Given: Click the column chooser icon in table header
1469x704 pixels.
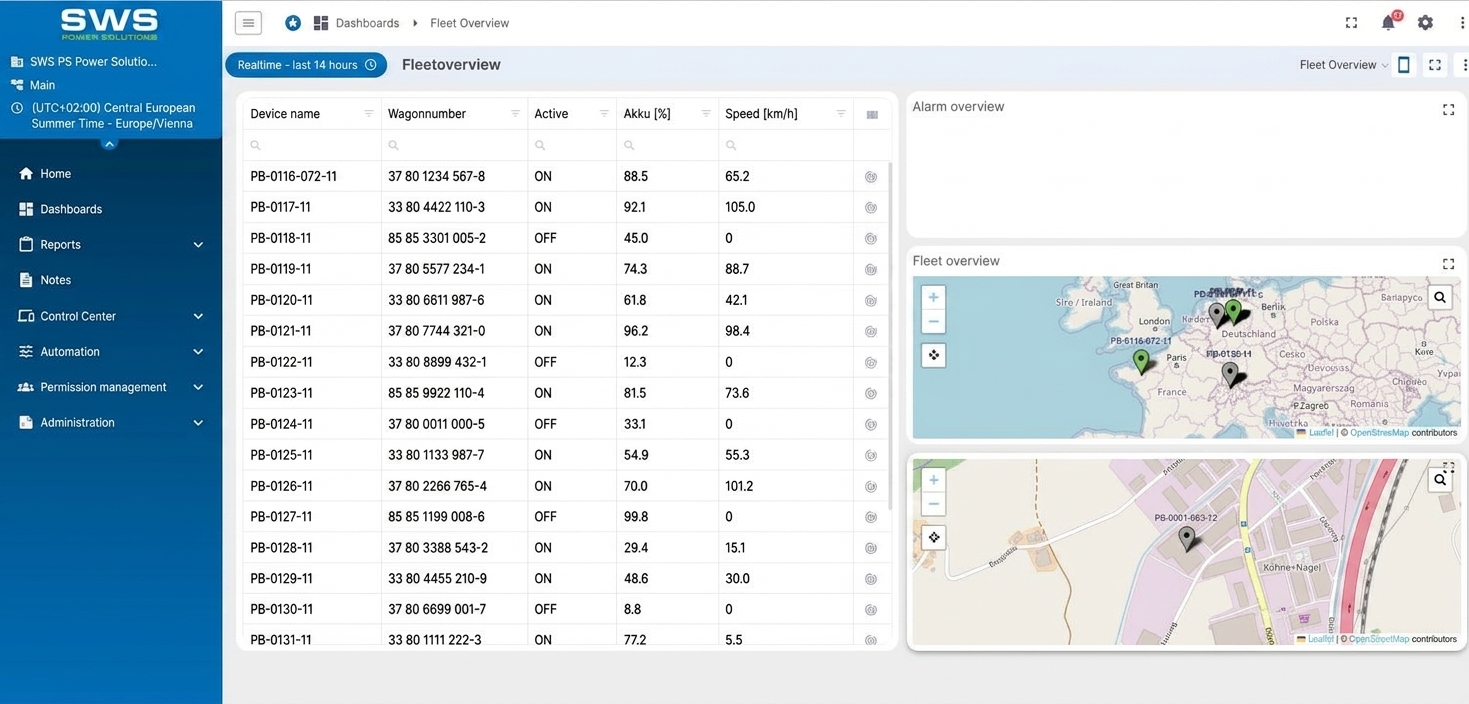Looking at the screenshot, I should pyautogui.click(x=872, y=115).
